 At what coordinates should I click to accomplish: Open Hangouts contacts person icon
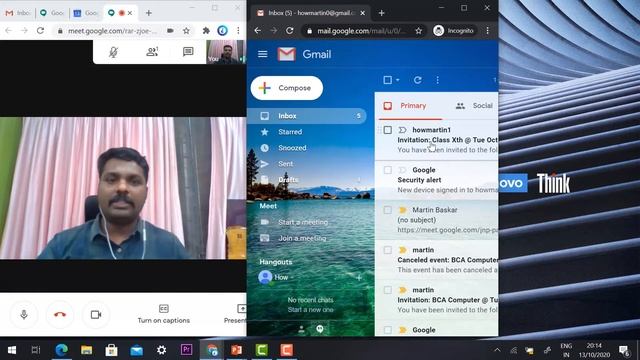301,329
